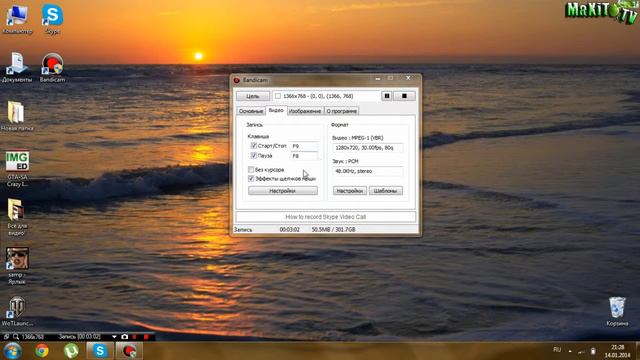Click the magnifier icon in recording bar
This screenshot has height=360, width=640.
(x=16, y=337)
